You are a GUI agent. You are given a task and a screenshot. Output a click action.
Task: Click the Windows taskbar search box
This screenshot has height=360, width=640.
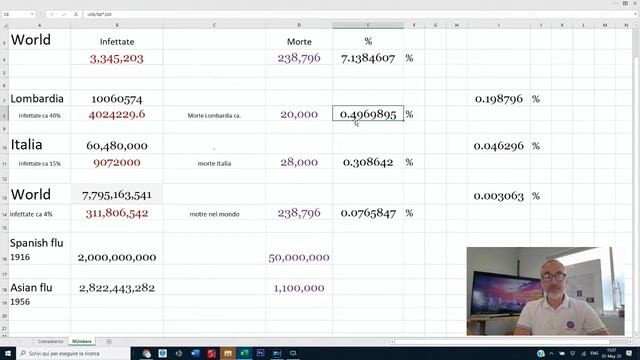(73, 353)
